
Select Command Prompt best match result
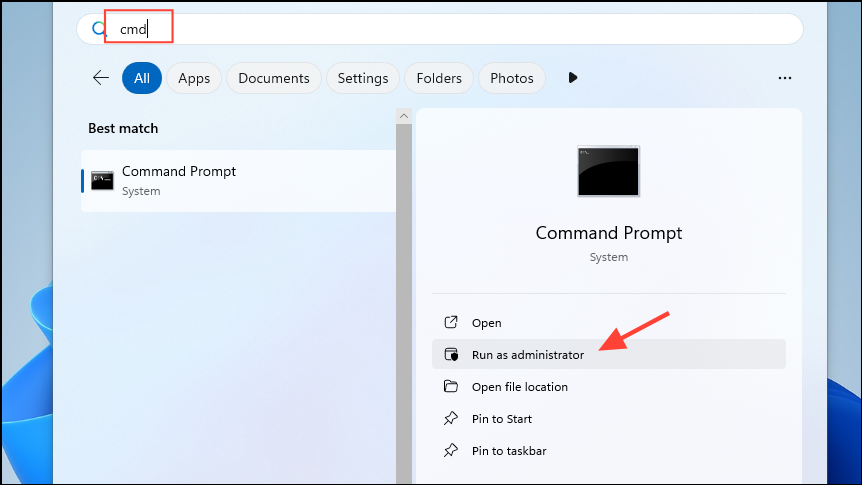(239, 181)
